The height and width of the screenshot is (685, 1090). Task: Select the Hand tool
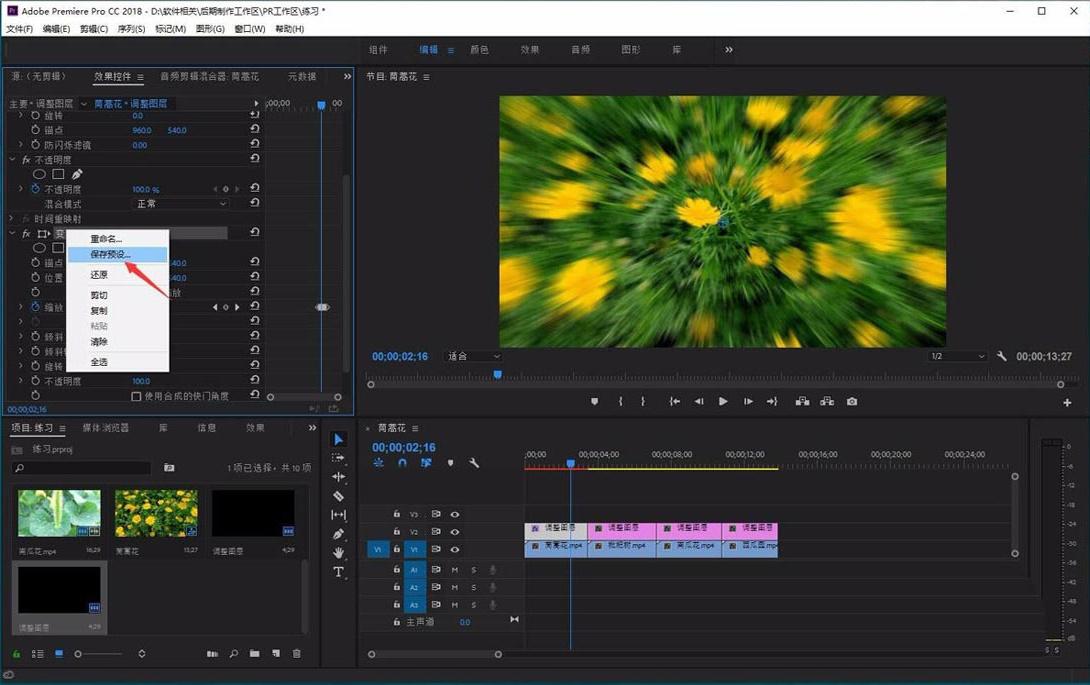point(338,553)
